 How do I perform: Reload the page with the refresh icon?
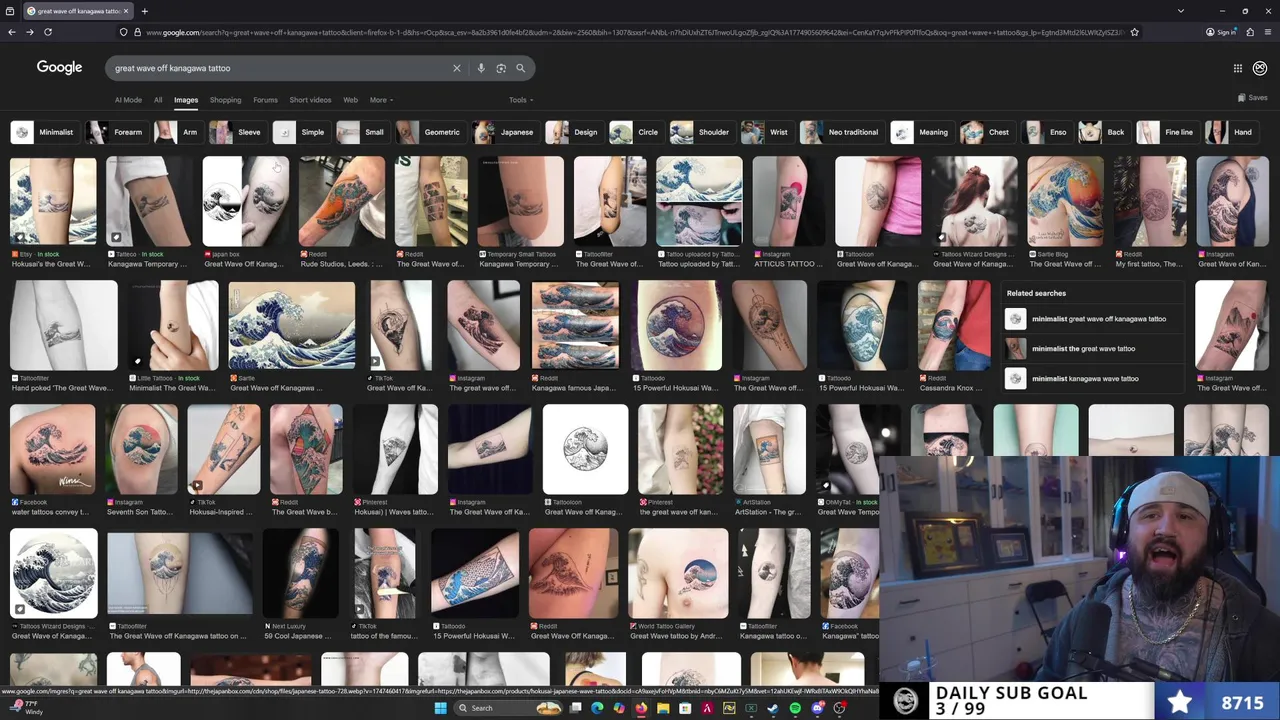click(x=48, y=32)
